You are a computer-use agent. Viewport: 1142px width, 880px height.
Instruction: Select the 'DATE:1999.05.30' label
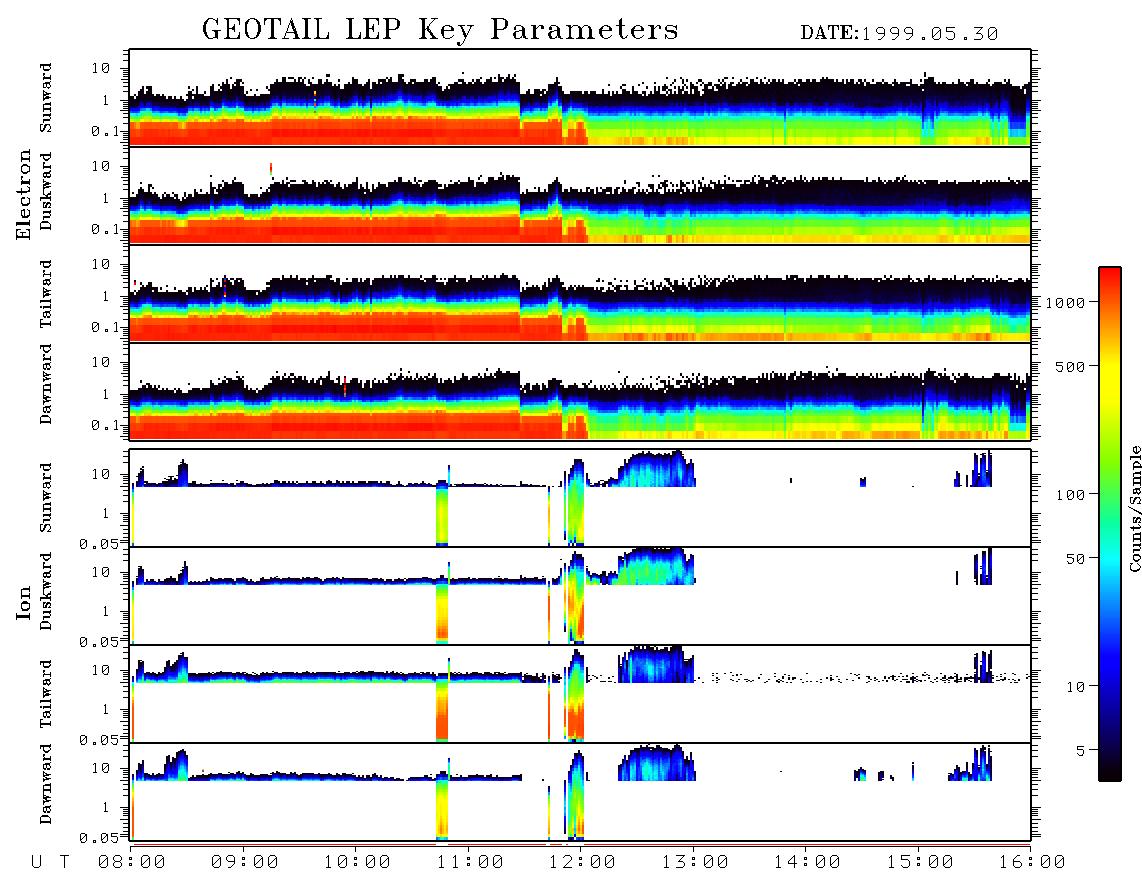click(899, 34)
